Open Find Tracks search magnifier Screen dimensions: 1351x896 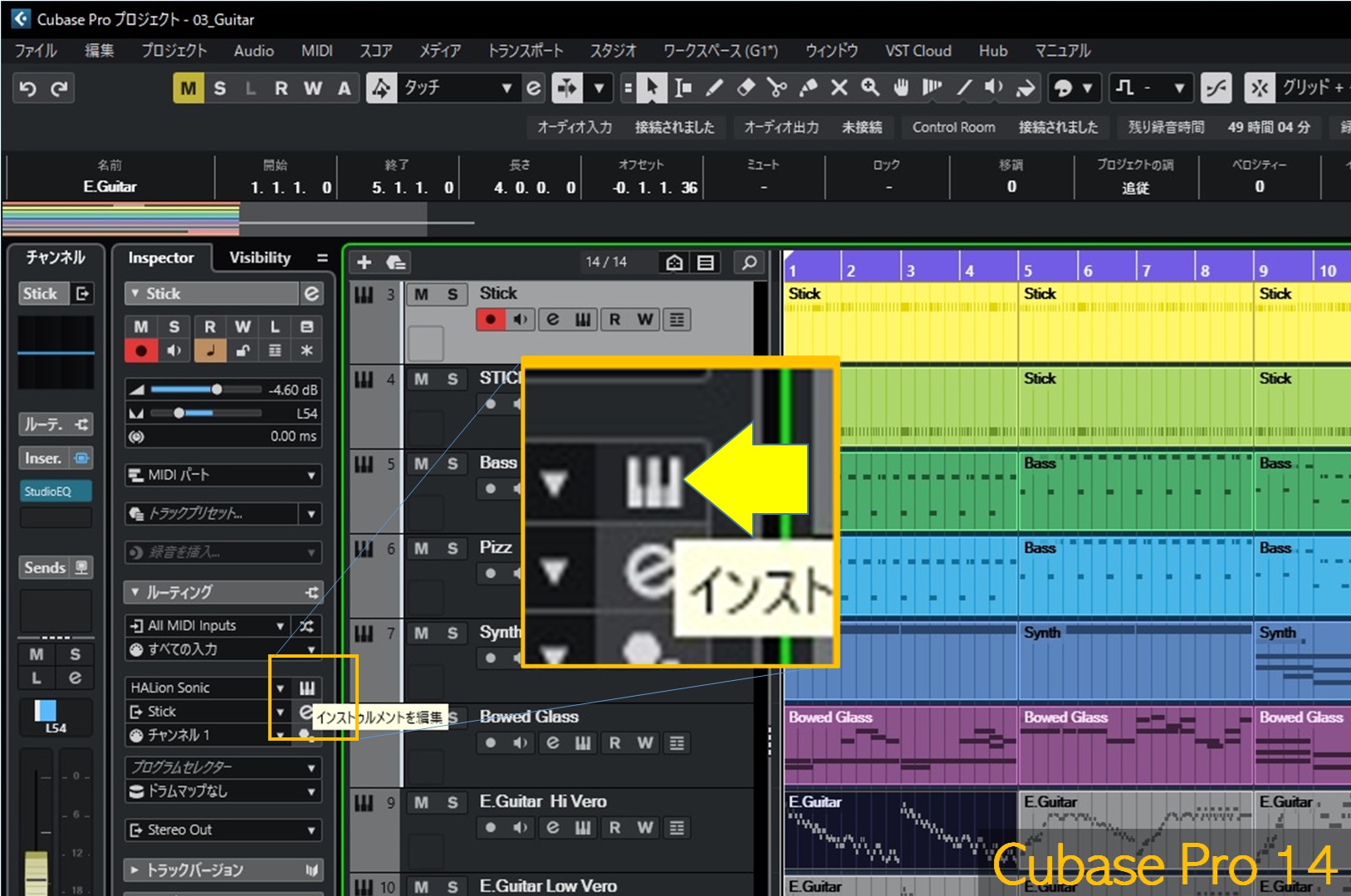[749, 262]
